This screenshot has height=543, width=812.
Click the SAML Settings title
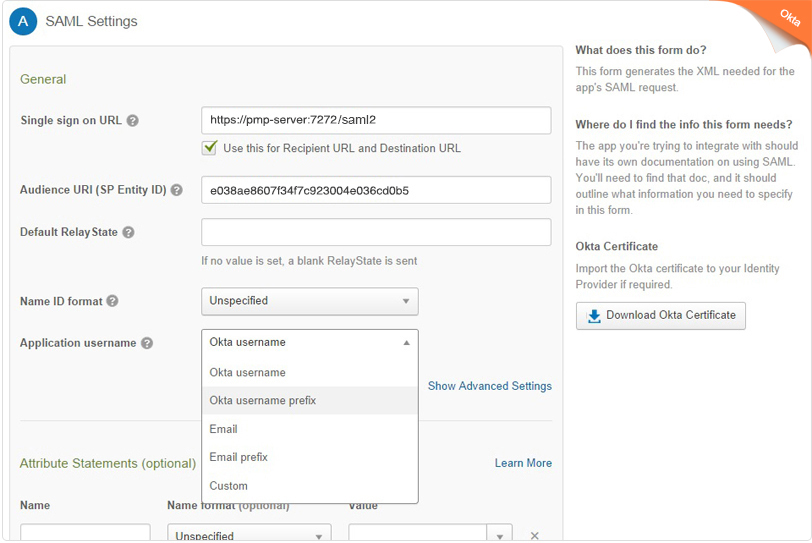point(91,21)
